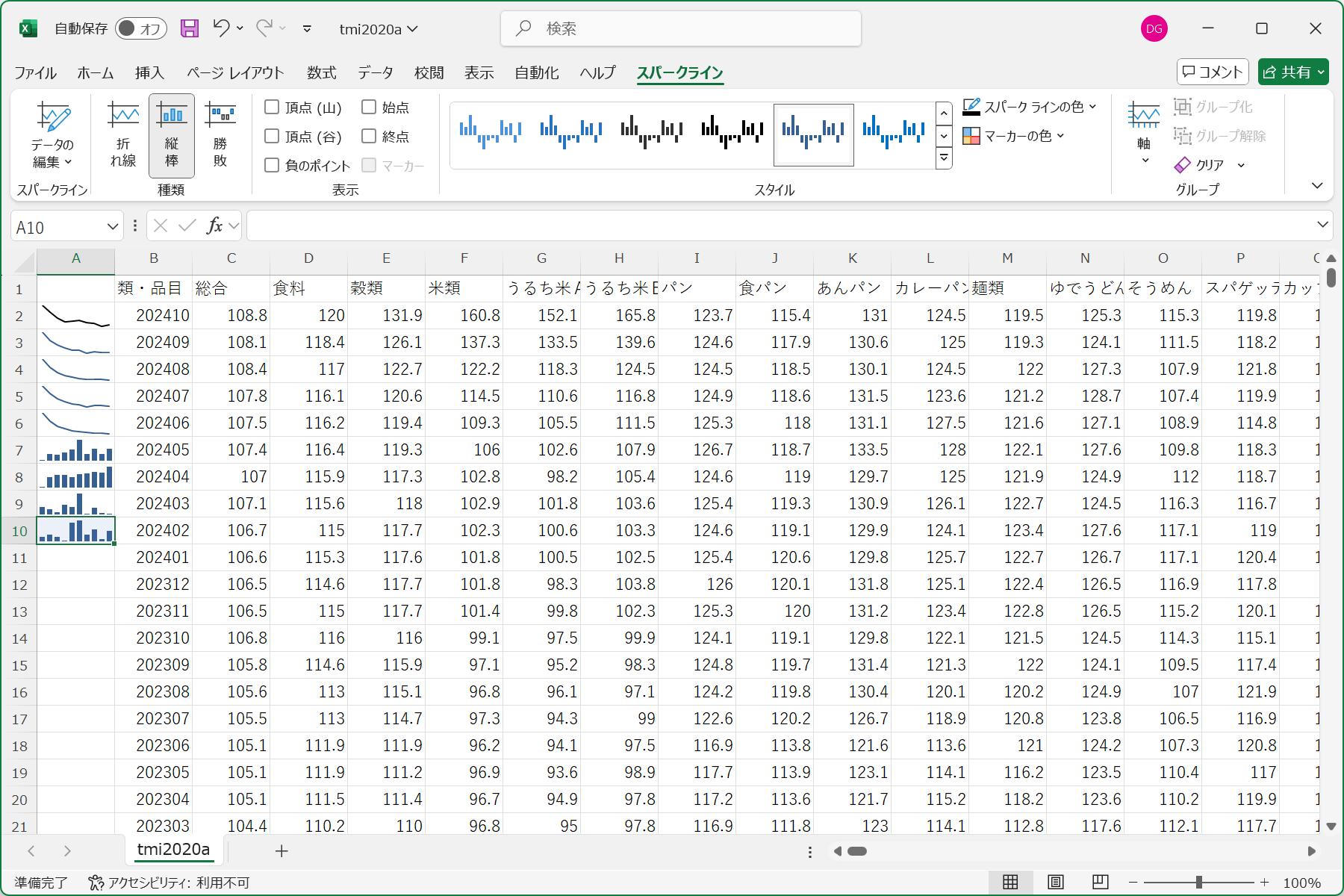Viewport: 1344px width, 896px height.
Task: Switch sparkline type to Line
Action: point(123,136)
